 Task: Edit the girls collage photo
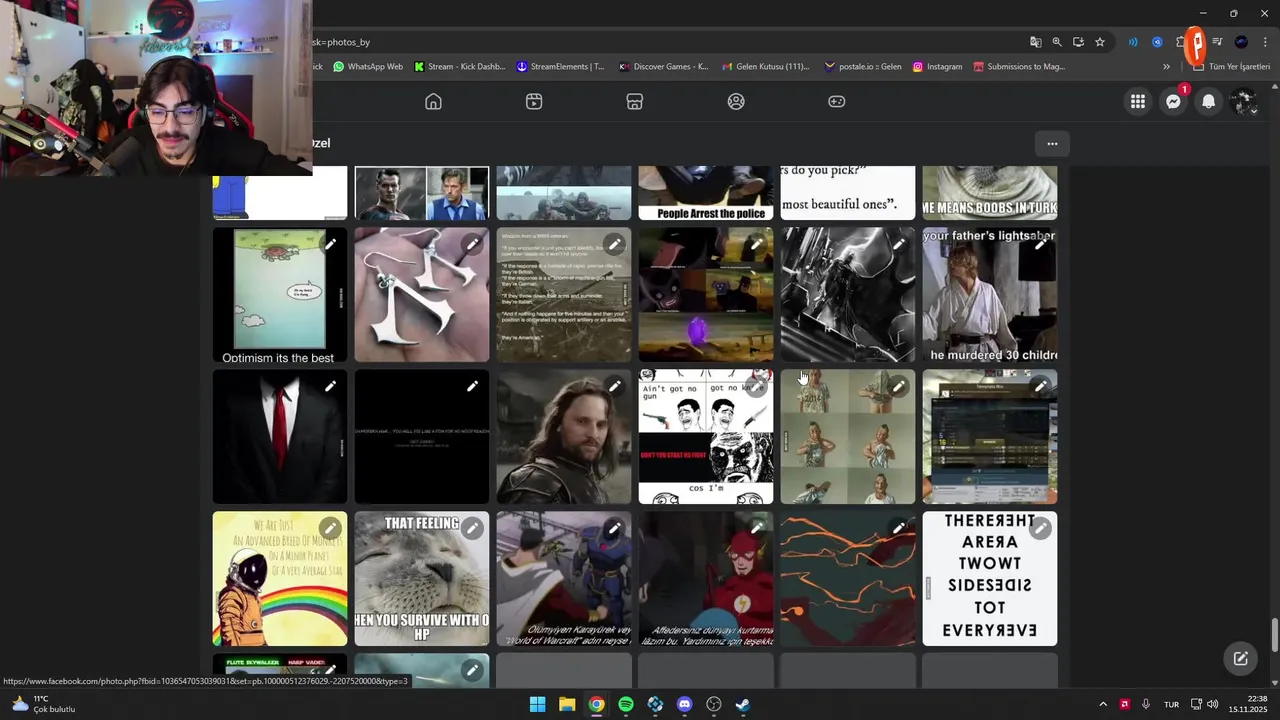[898, 386]
